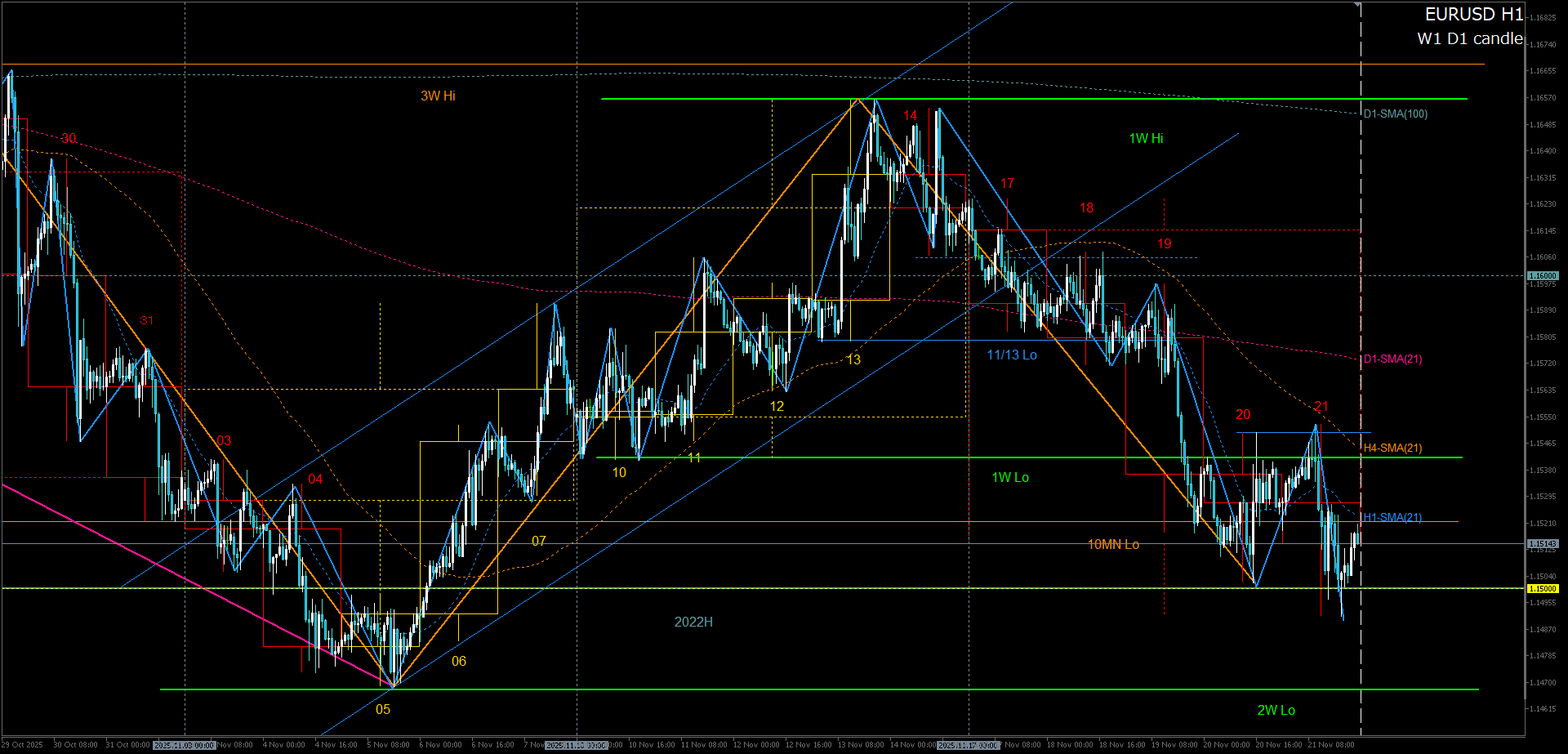Click the current price tag 1.15143

pyautogui.click(x=1543, y=543)
